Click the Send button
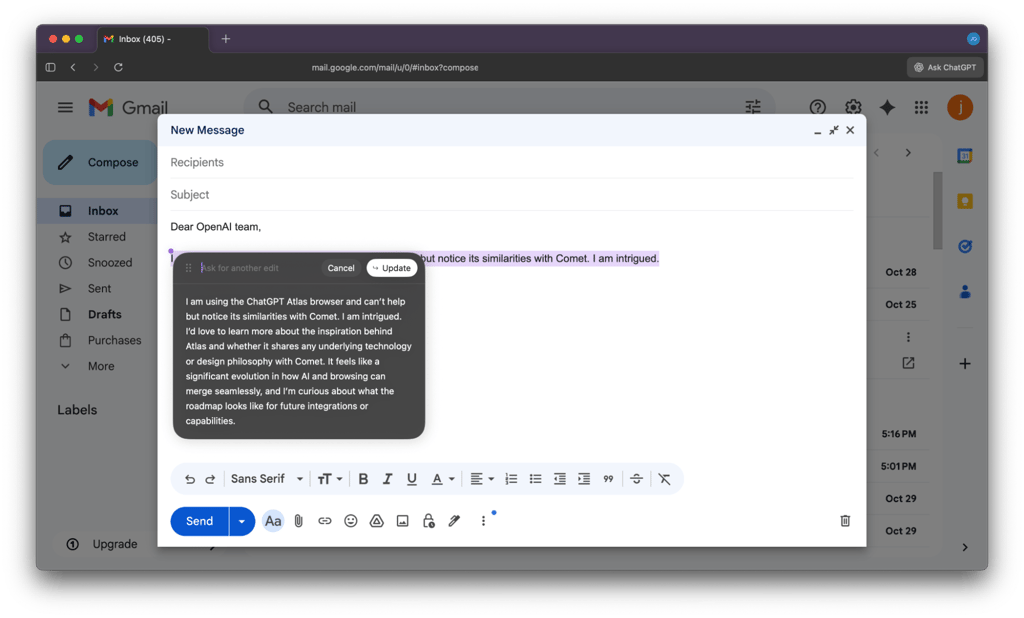This screenshot has height=618, width=1024. (x=199, y=521)
